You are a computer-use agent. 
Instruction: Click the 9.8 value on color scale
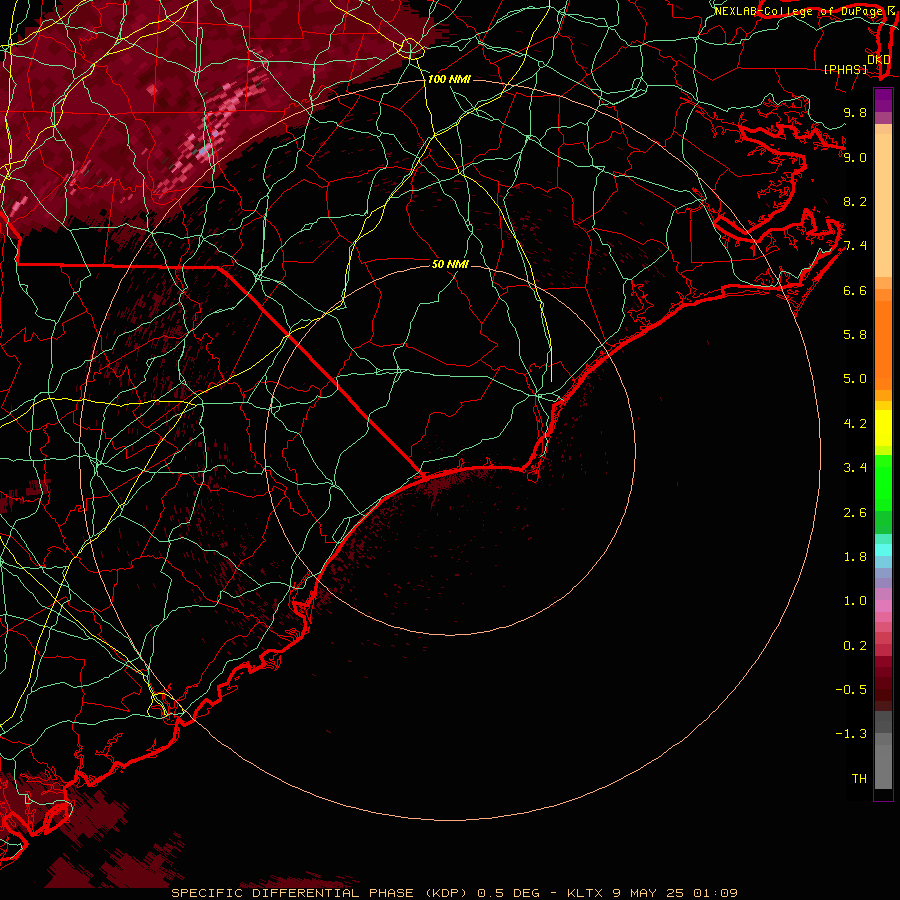tap(855, 112)
